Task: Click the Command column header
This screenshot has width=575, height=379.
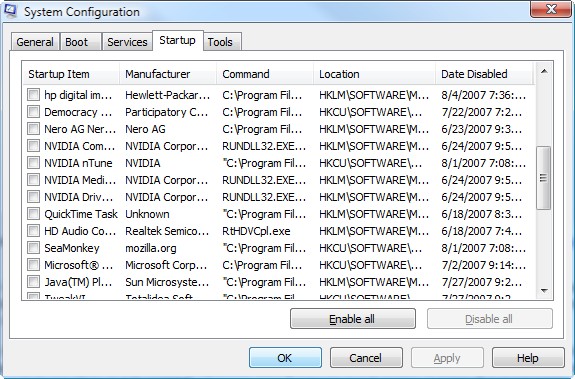Action: tap(265, 74)
